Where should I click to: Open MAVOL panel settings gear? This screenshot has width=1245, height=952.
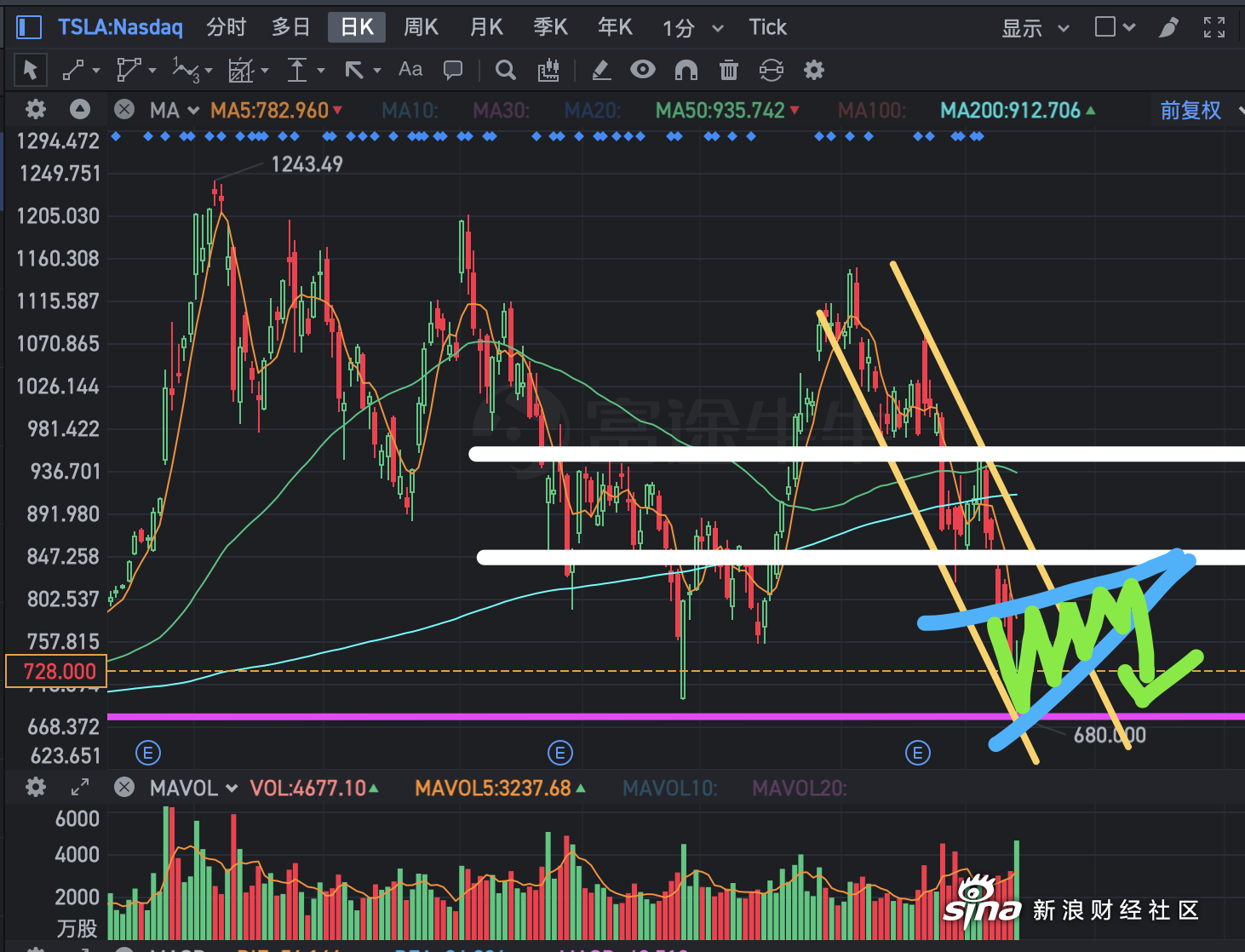click(x=36, y=787)
